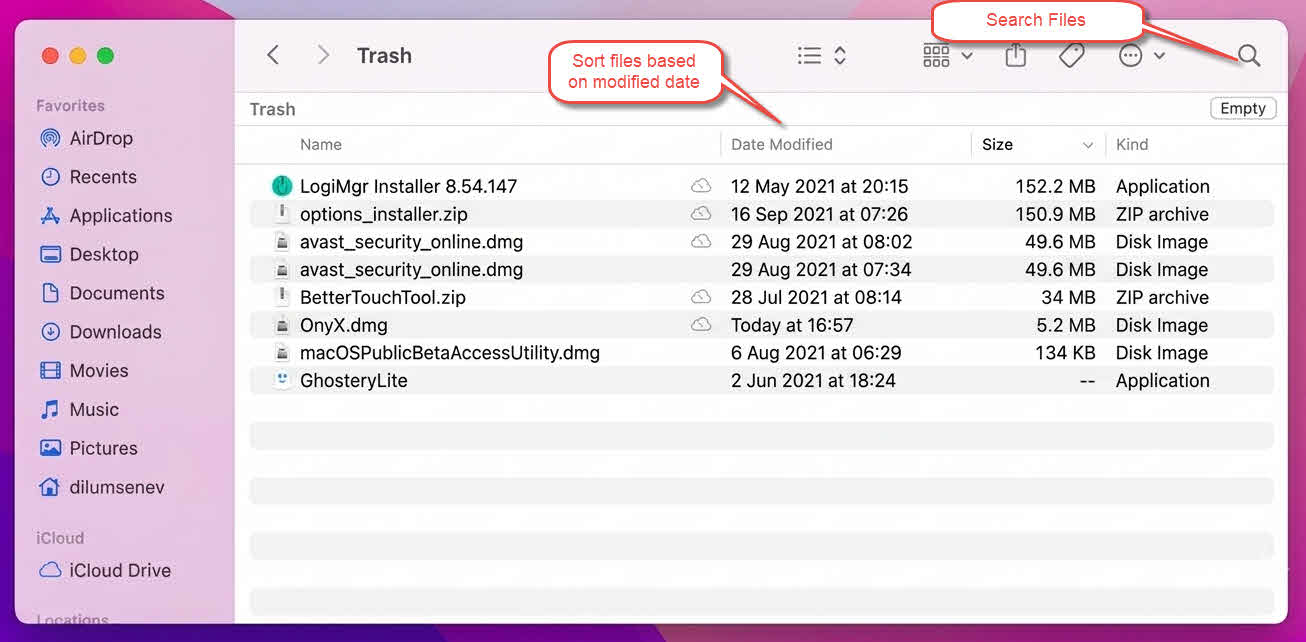Click the LogiMgr Installer green app icon
The image size is (1306, 642).
[282, 186]
